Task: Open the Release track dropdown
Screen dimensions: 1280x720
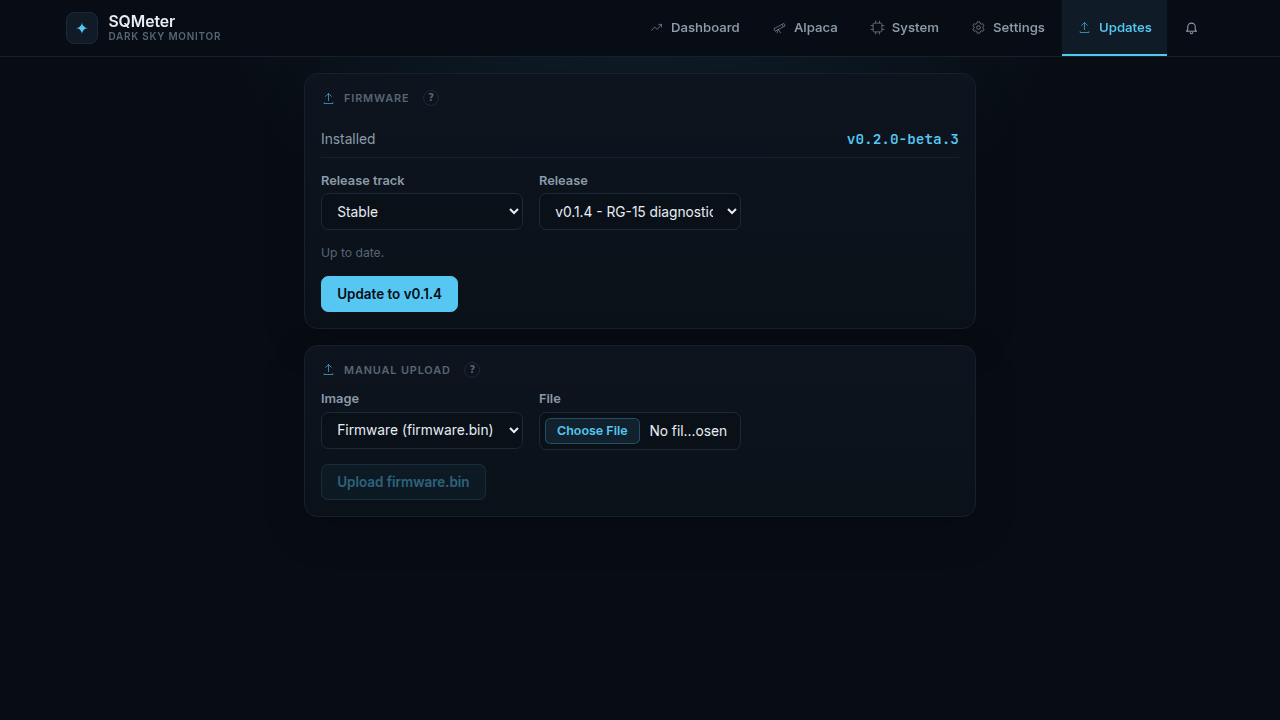Action: (x=422, y=212)
